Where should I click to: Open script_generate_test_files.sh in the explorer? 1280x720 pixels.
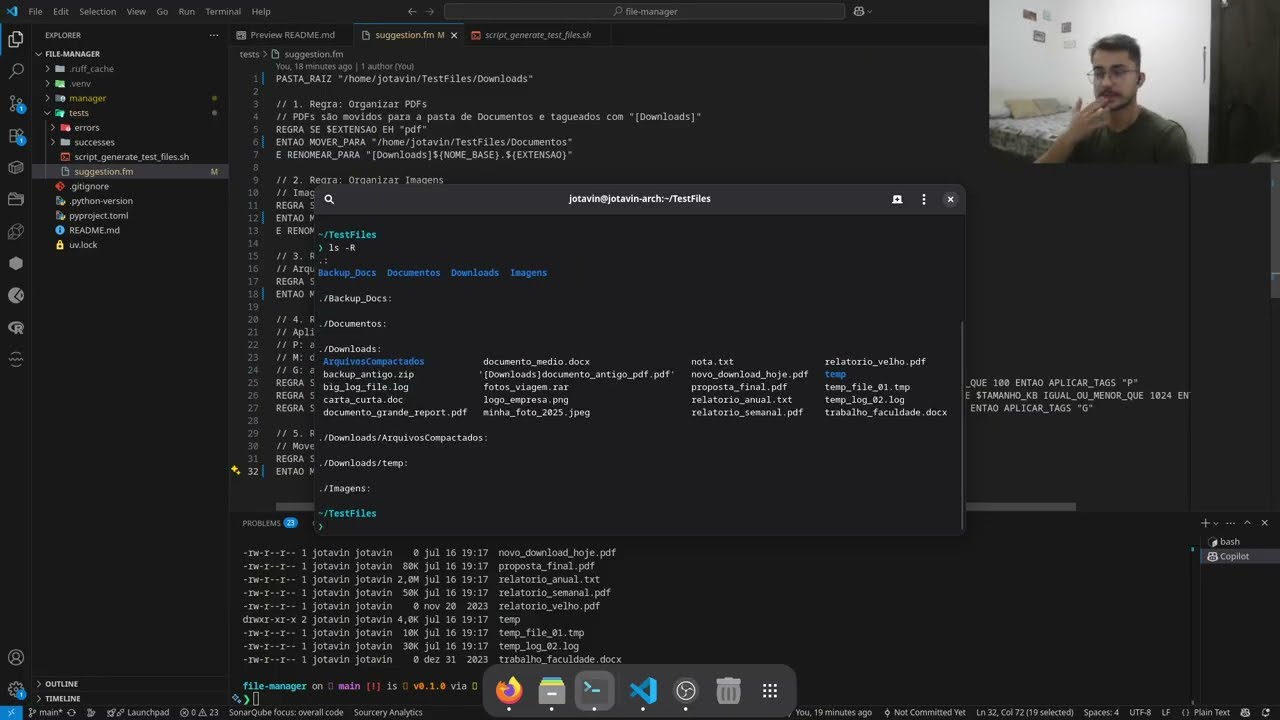[131, 157]
